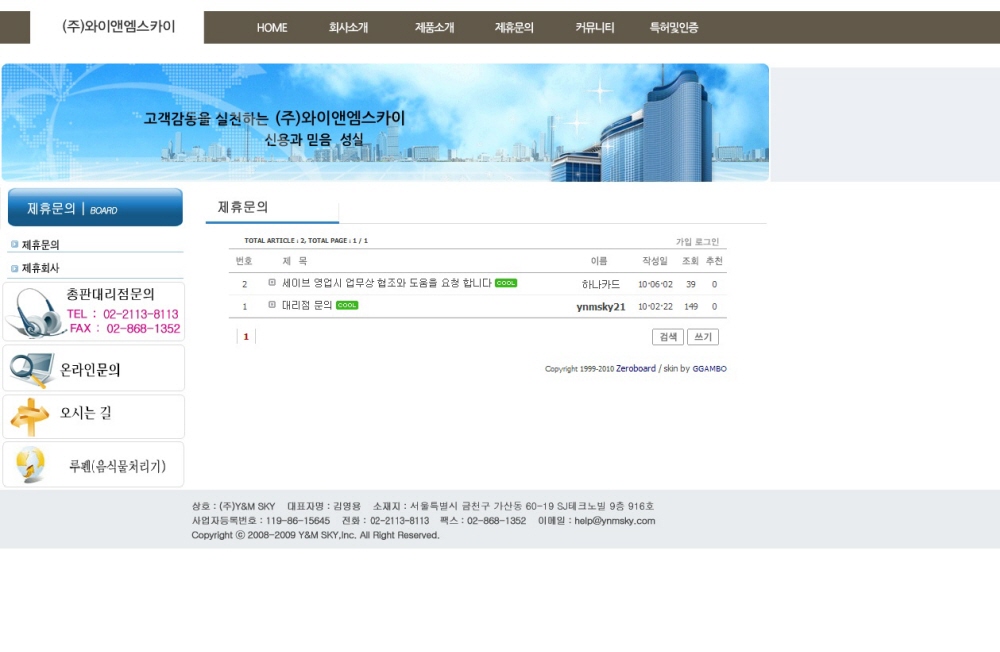Click the 로그인 login link

(707, 242)
